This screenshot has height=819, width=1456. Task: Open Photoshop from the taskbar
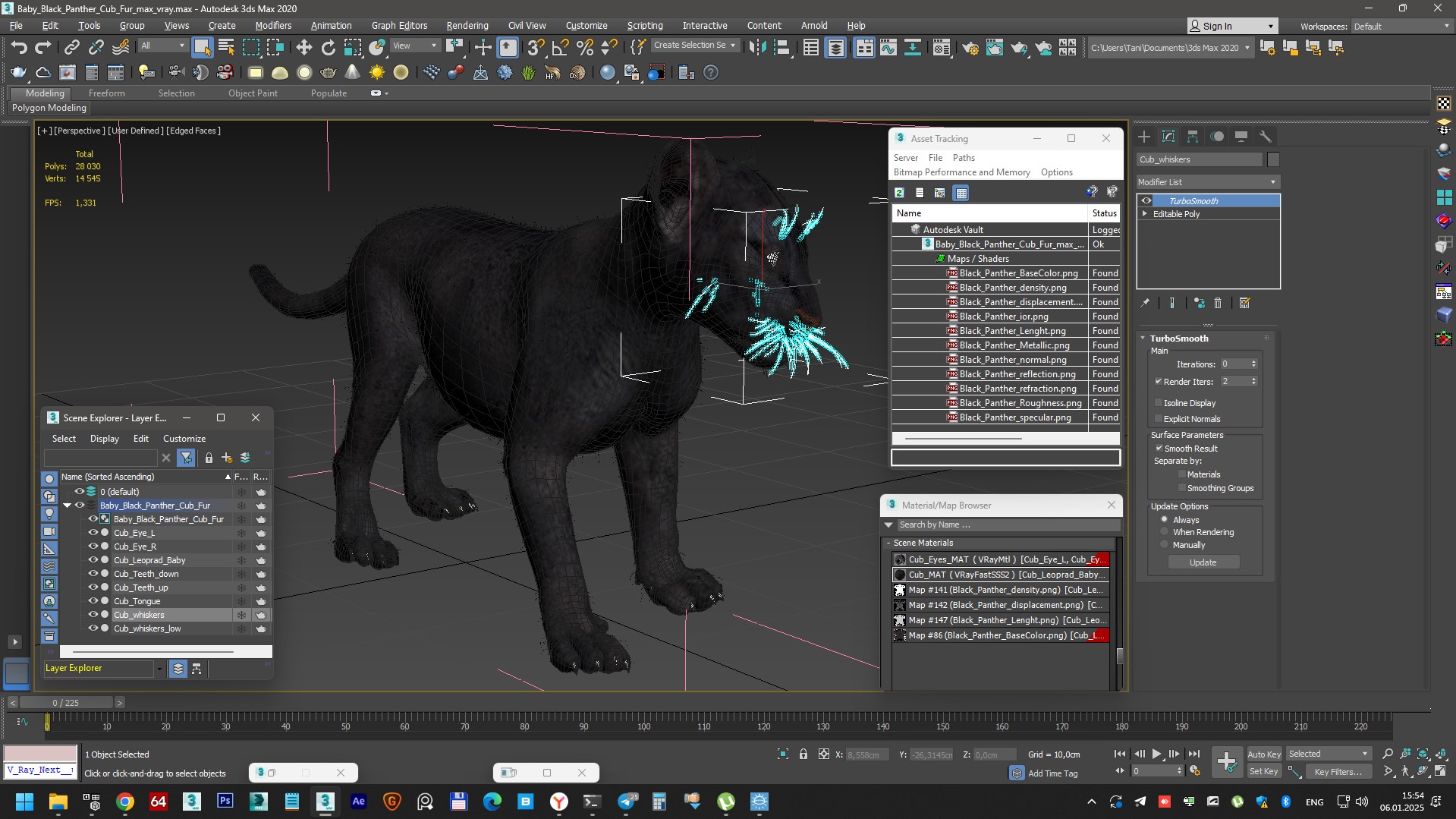point(225,802)
